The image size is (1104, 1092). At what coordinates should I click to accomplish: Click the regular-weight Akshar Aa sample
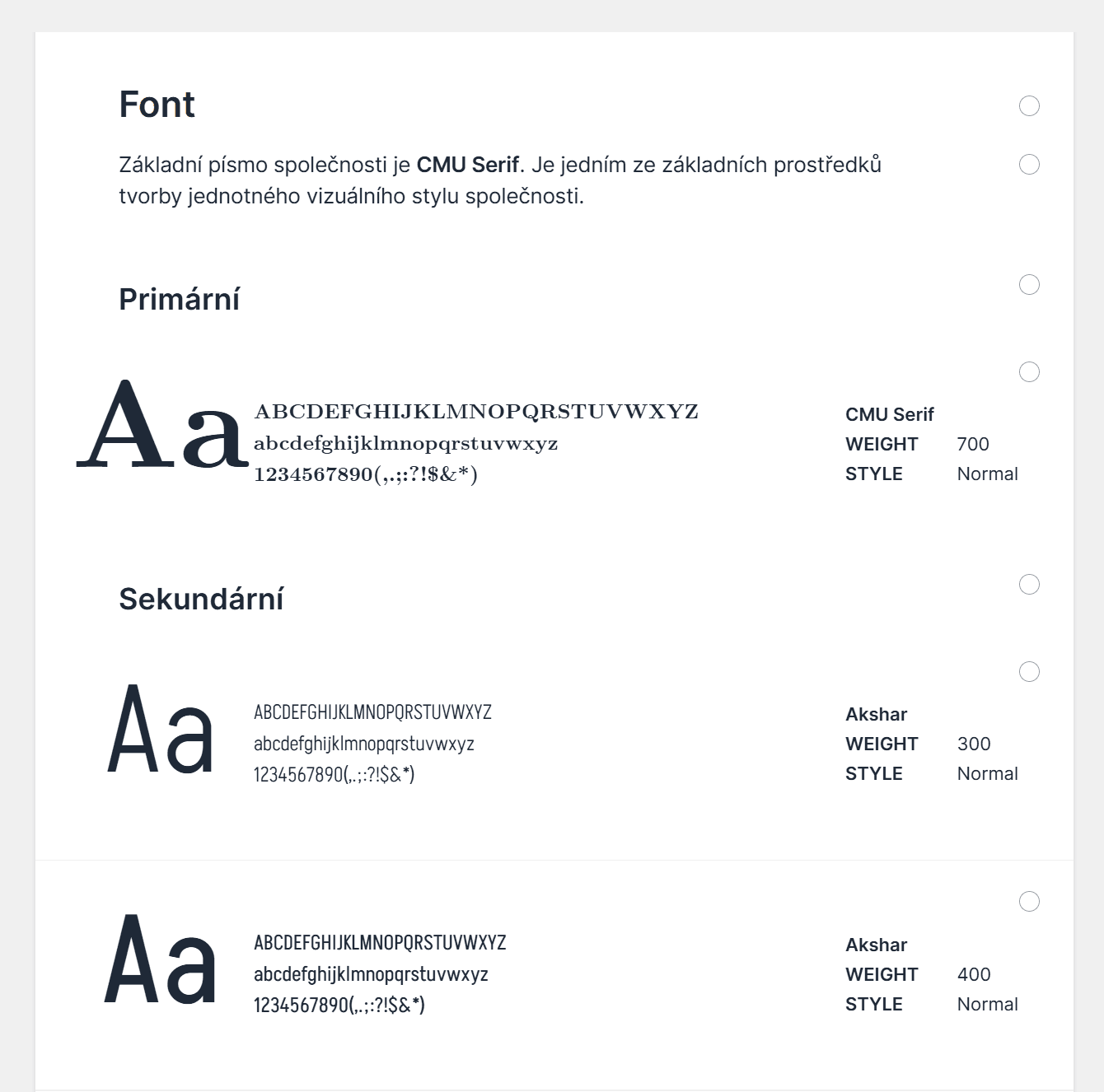pos(161,959)
